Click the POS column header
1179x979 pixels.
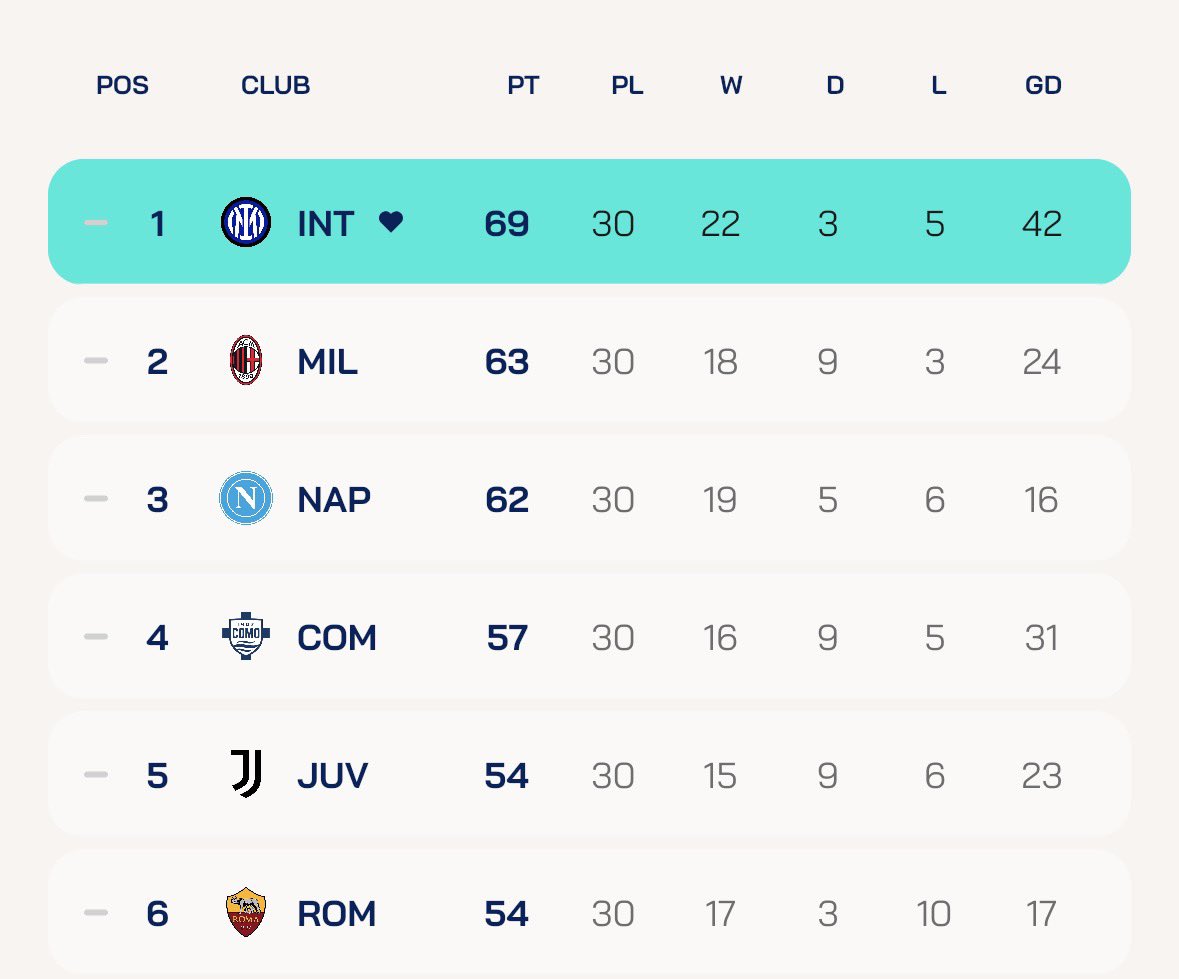coord(122,85)
